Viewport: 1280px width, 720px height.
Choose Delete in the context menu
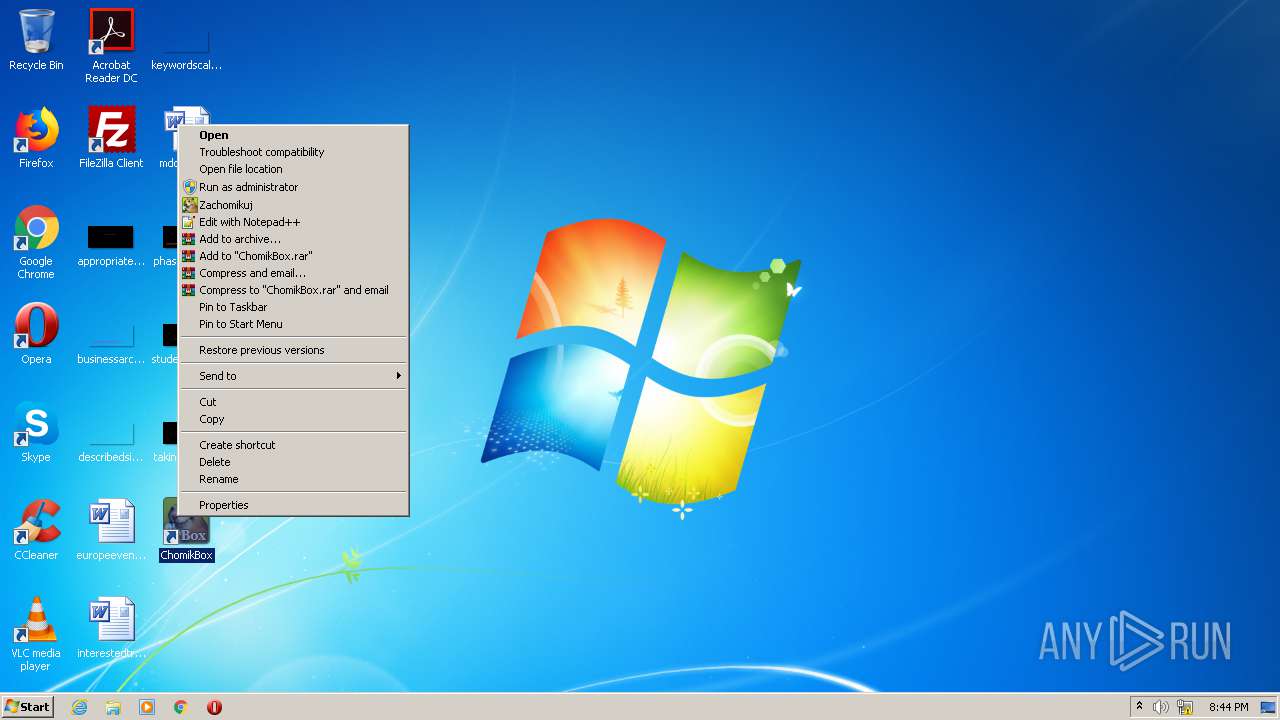click(x=293, y=462)
